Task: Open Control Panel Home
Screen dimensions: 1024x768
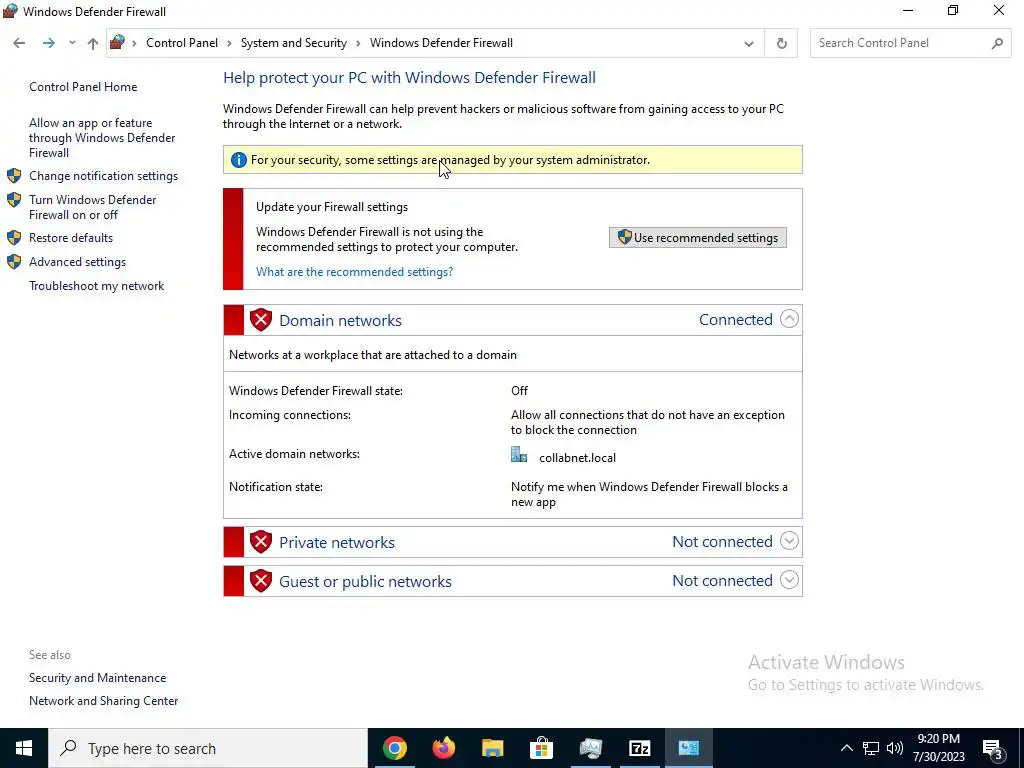Action: 83,87
